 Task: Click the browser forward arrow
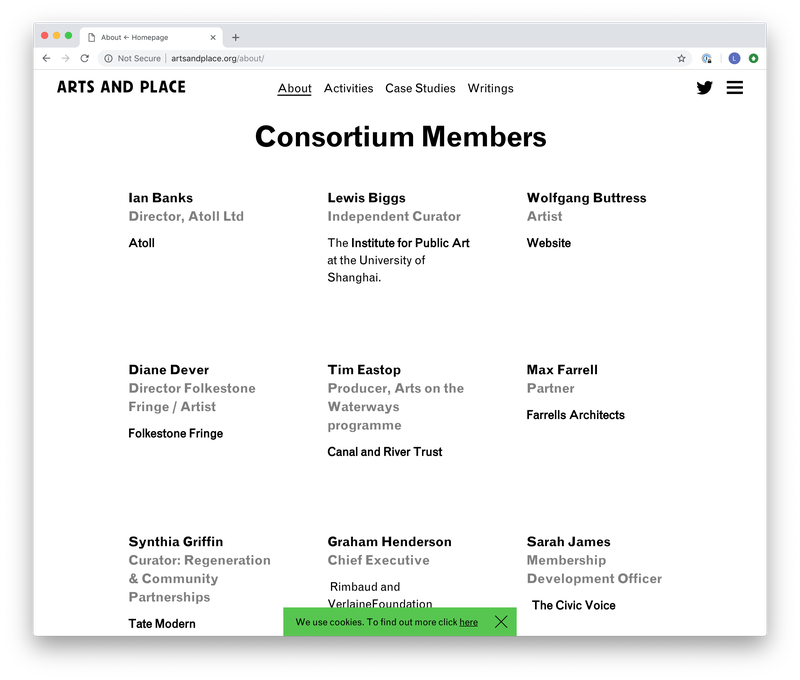pyautogui.click(x=65, y=58)
